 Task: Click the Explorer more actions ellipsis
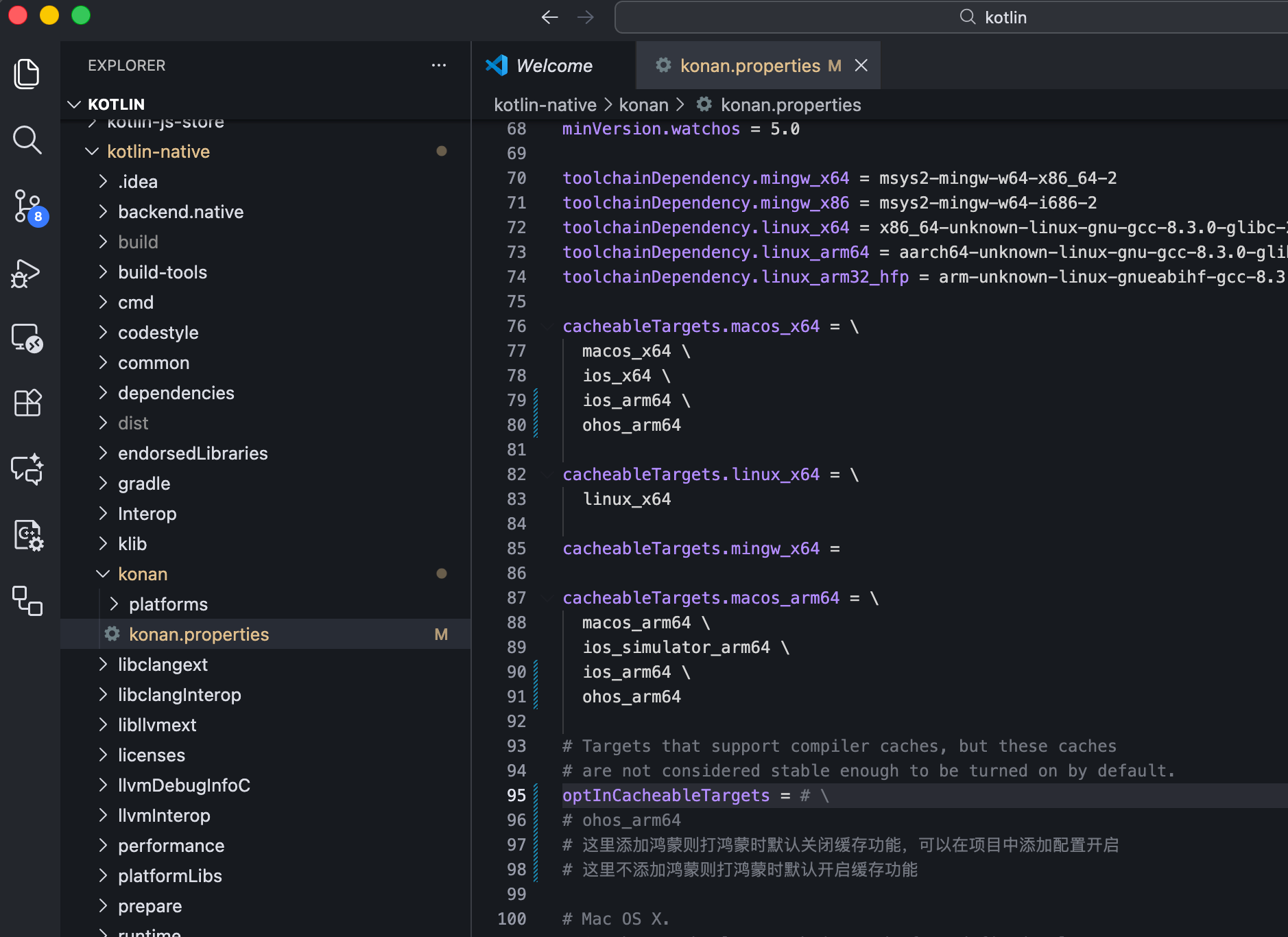[439, 65]
